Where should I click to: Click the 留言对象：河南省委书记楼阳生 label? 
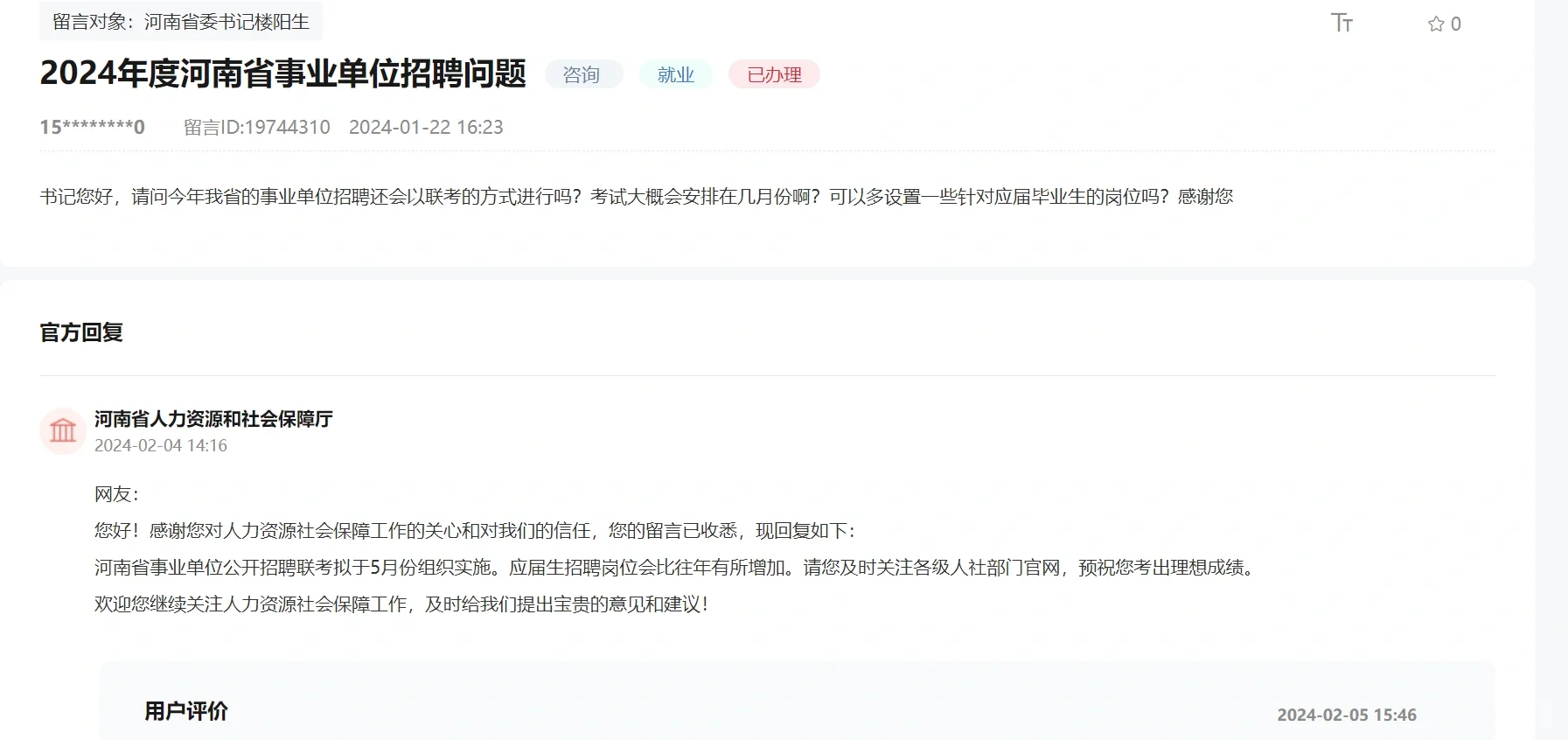[x=181, y=21]
